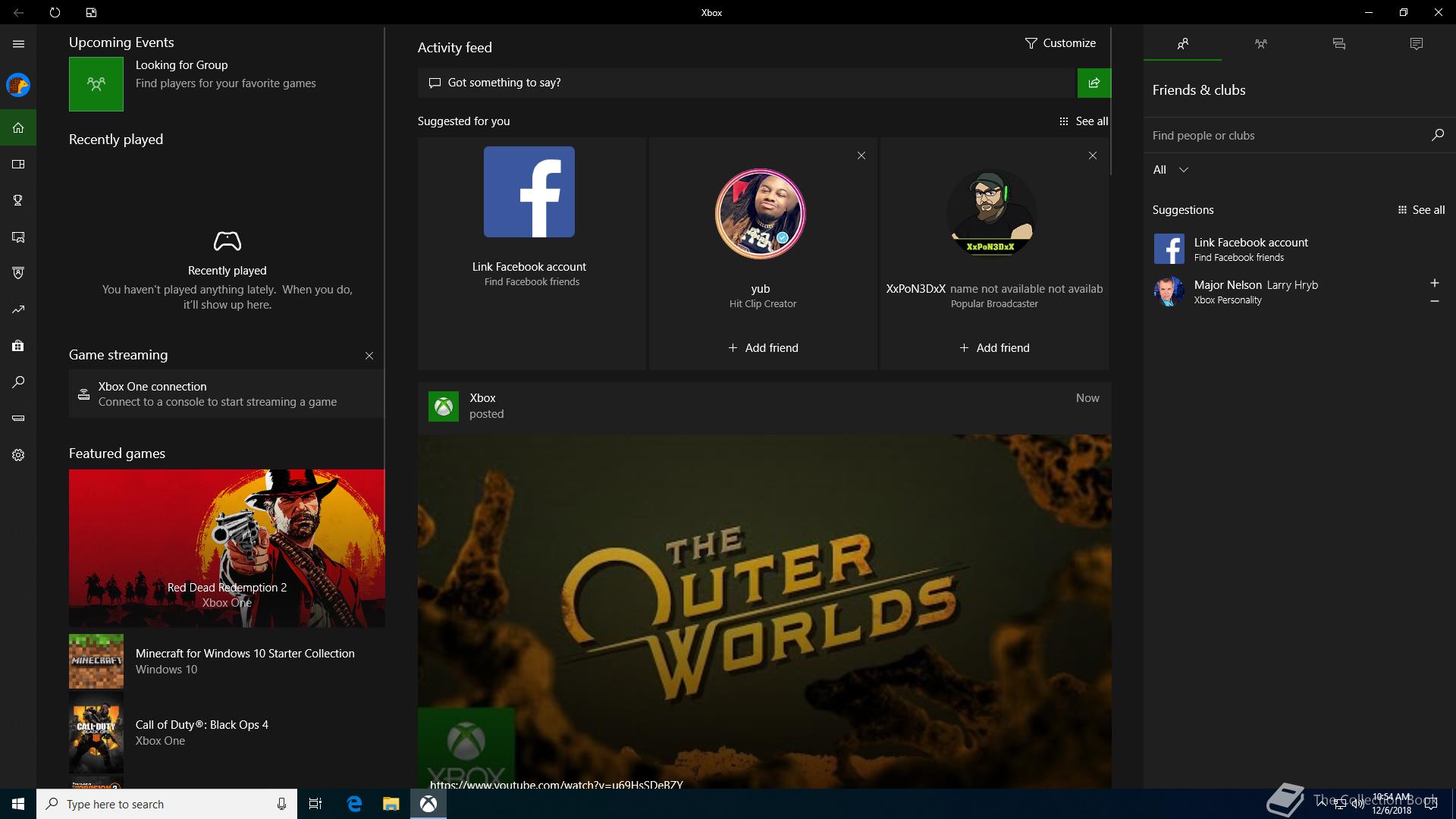Click Looking for Group green tile
Viewport: 1456px width, 819px height.
pyautogui.click(x=96, y=84)
